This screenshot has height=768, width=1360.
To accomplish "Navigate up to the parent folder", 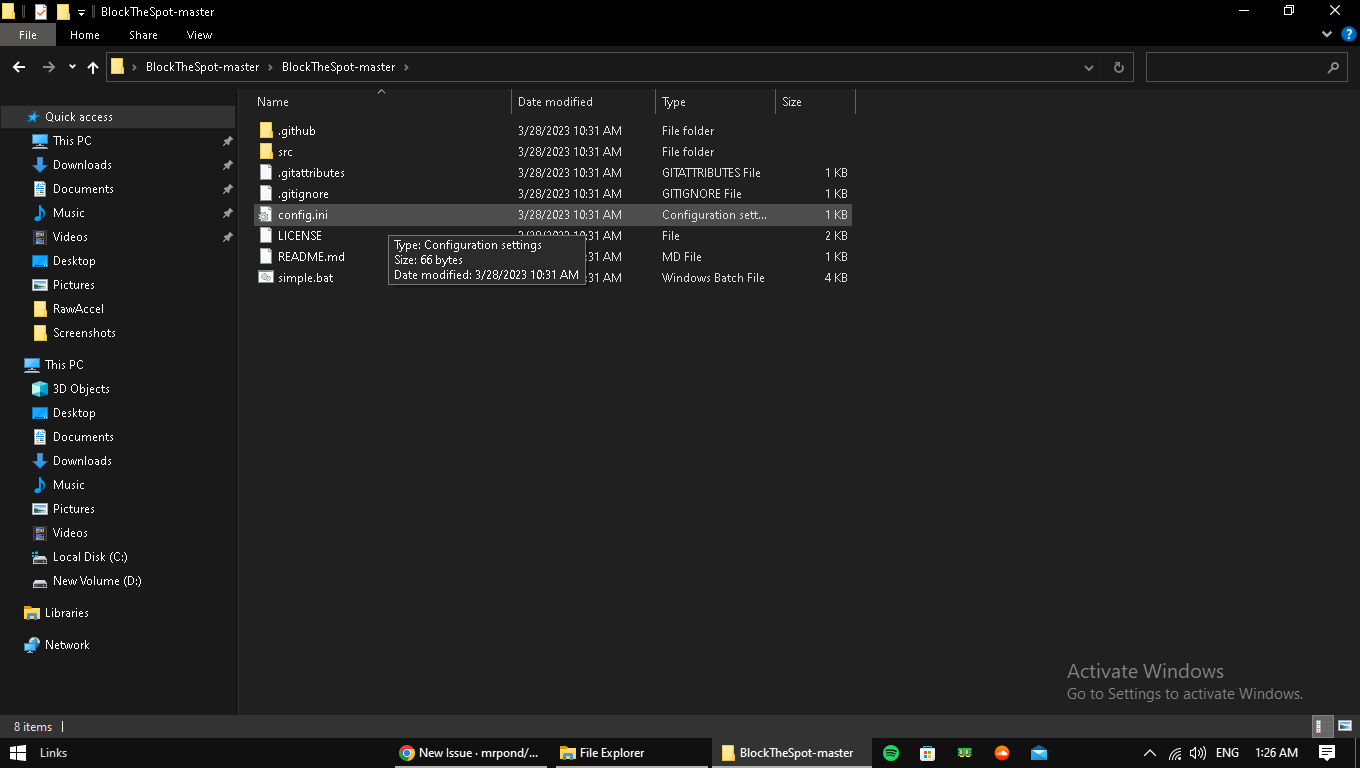I will 92,67.
